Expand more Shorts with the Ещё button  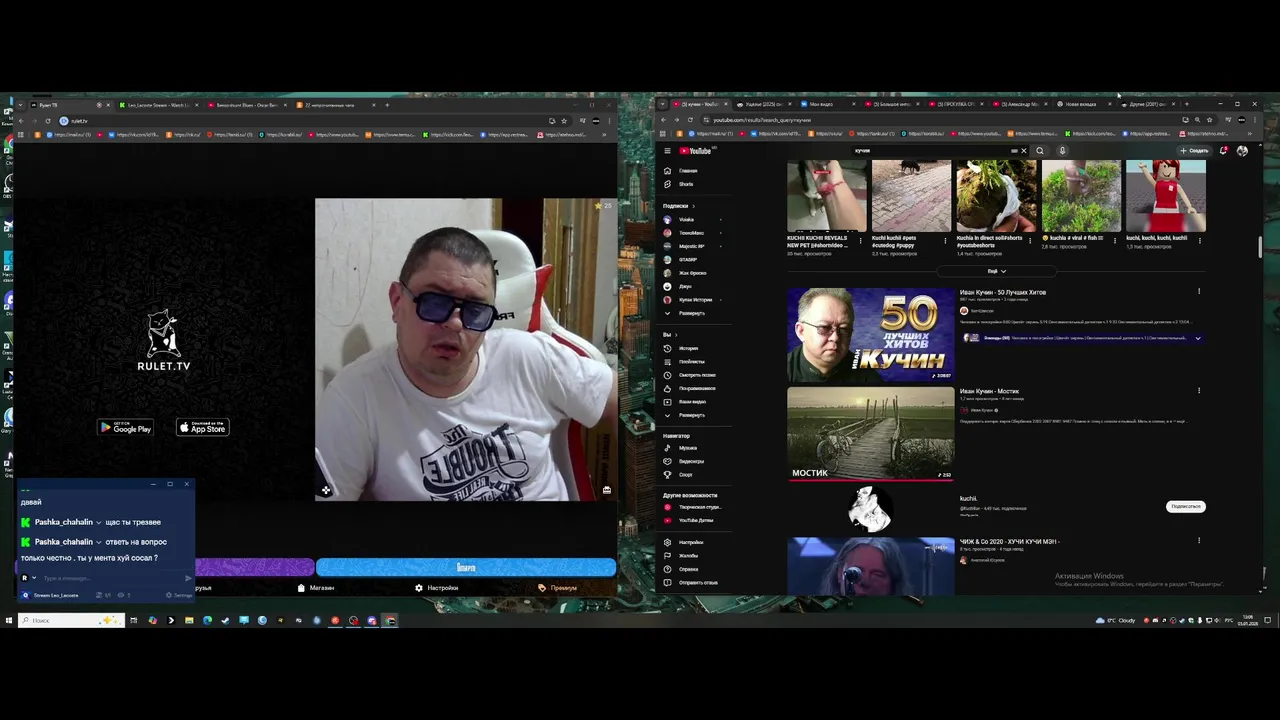tap(996, 271)
